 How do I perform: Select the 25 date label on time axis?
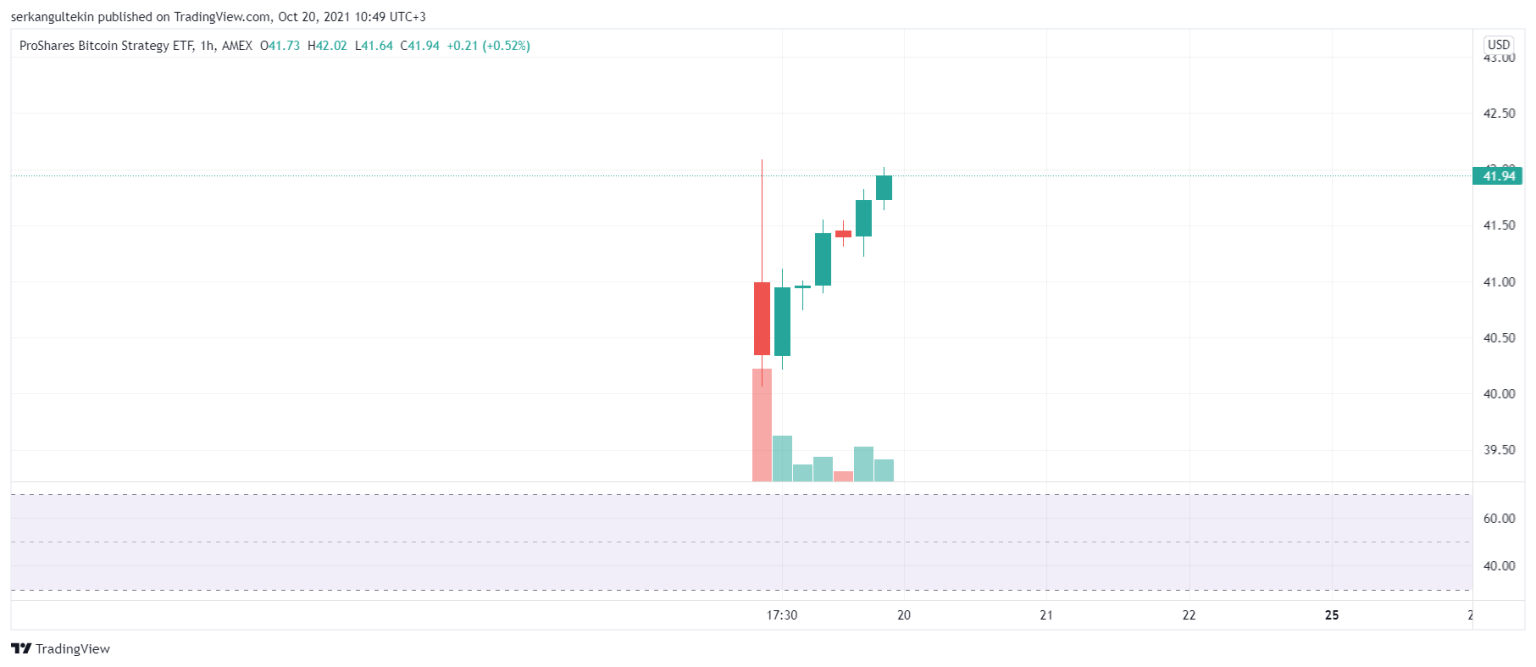pos(1332,615)
